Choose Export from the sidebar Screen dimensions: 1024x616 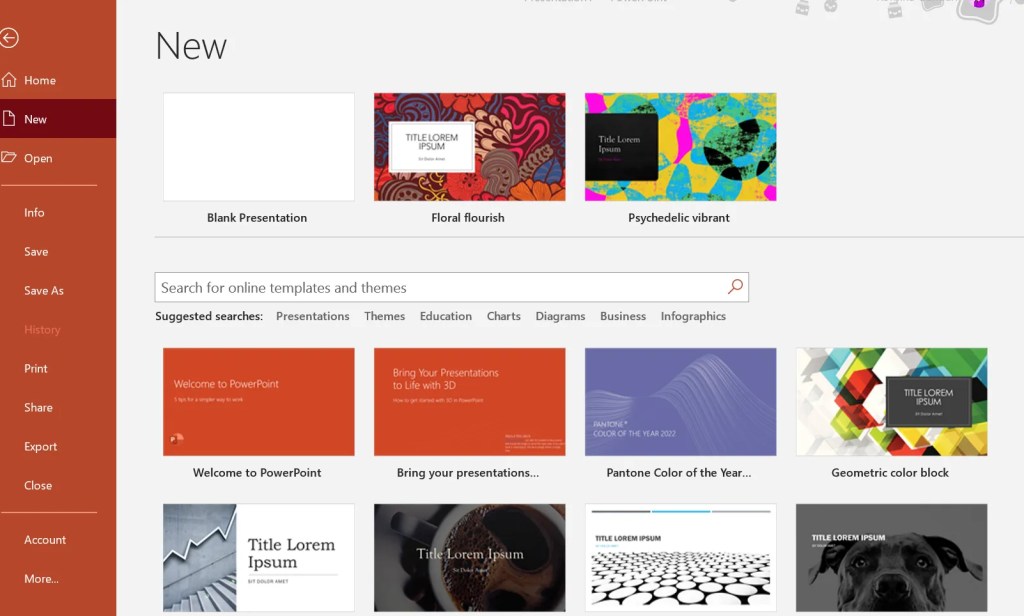tap(41, 446)
